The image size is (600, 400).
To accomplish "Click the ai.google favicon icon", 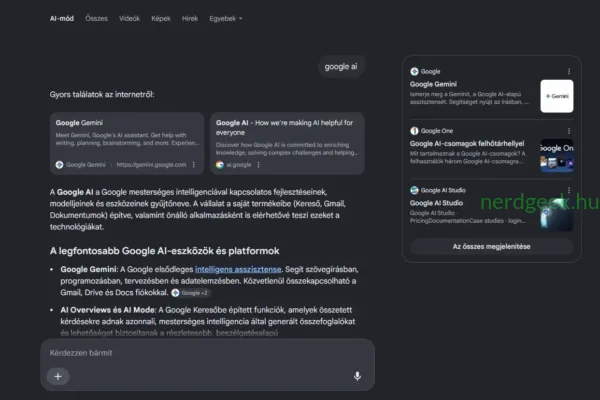I will pyautogui.click(x=220, y=165).
